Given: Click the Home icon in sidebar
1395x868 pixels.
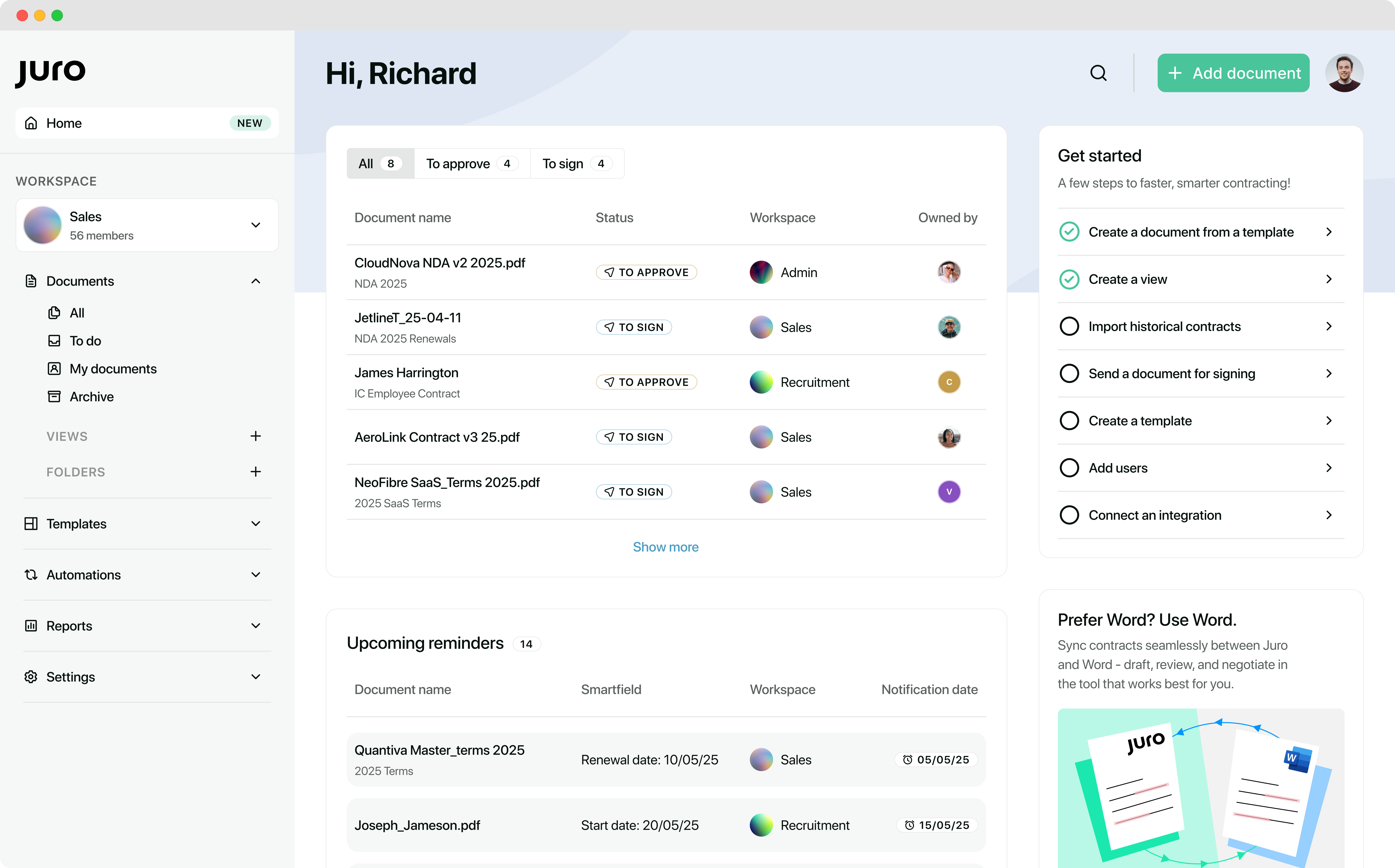Looking at the screenshot, I should [31, 123].
